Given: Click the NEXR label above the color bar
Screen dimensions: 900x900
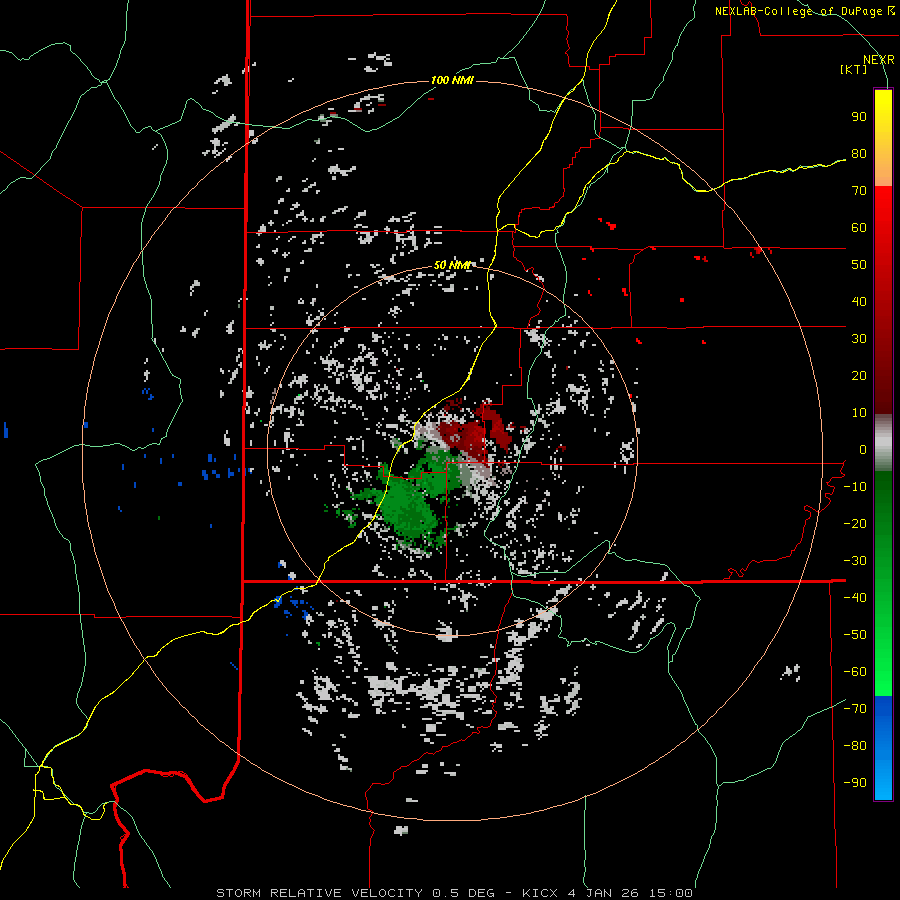Looking at the screenshot, I should 879,60.
